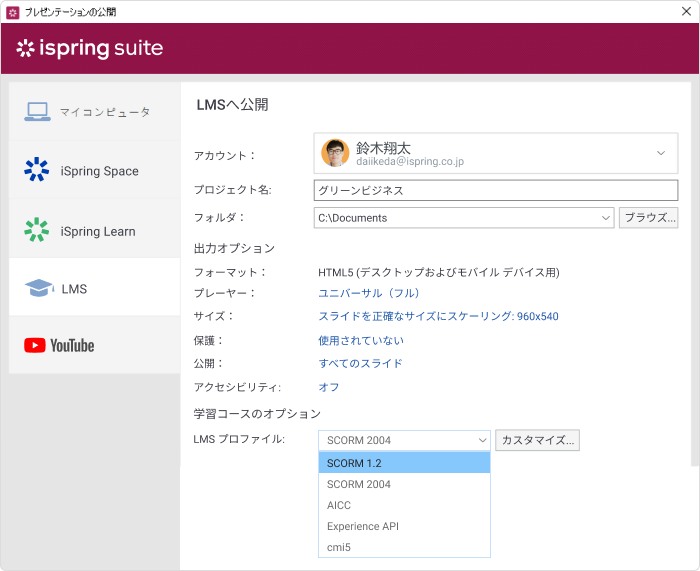Select AICC profile option
The image size is (700, 571).
pyautogui.click(x=404, y=505)
